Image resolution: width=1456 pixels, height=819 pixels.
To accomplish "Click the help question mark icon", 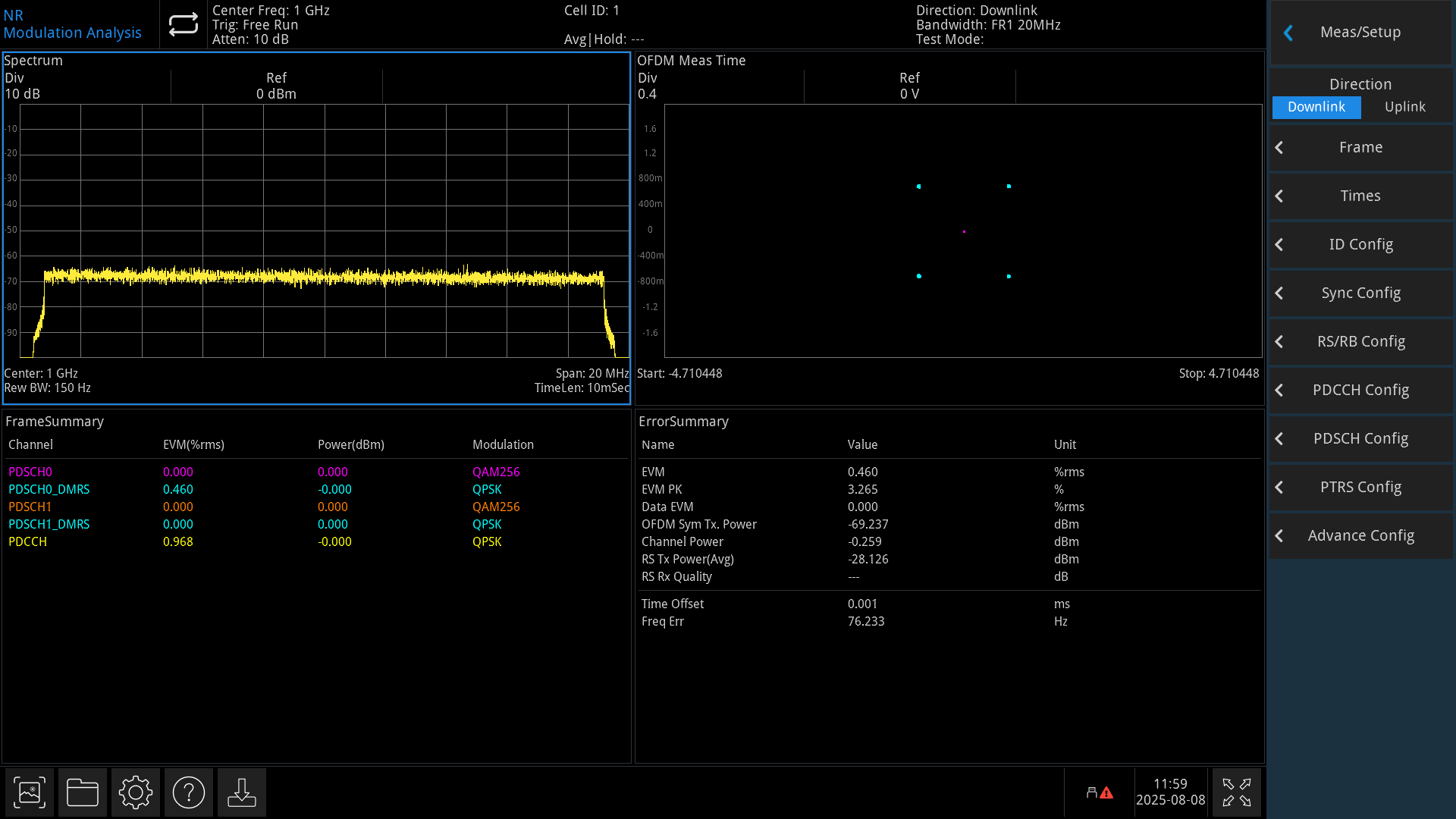I will (188, 792).
